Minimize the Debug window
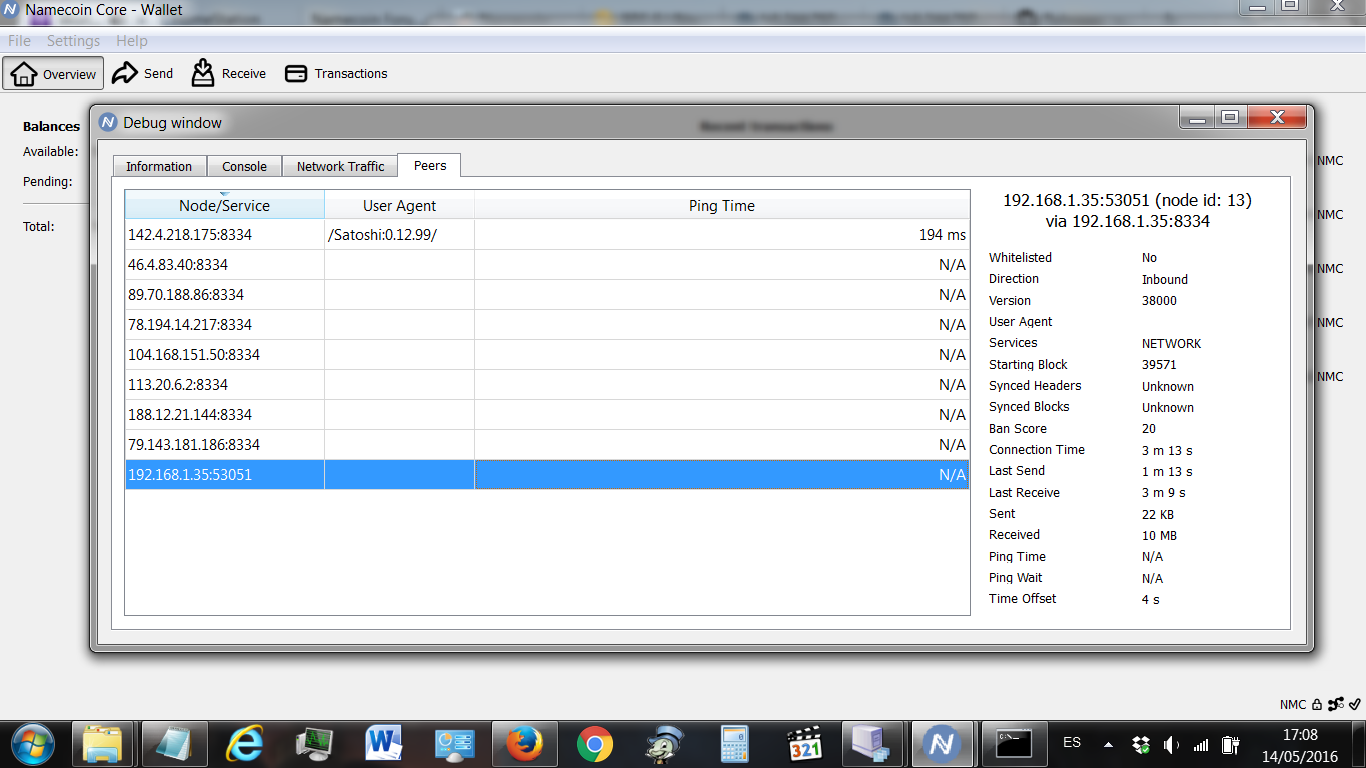The width and height of the screenshot is (1366, 768). (x=1197, y=117)
